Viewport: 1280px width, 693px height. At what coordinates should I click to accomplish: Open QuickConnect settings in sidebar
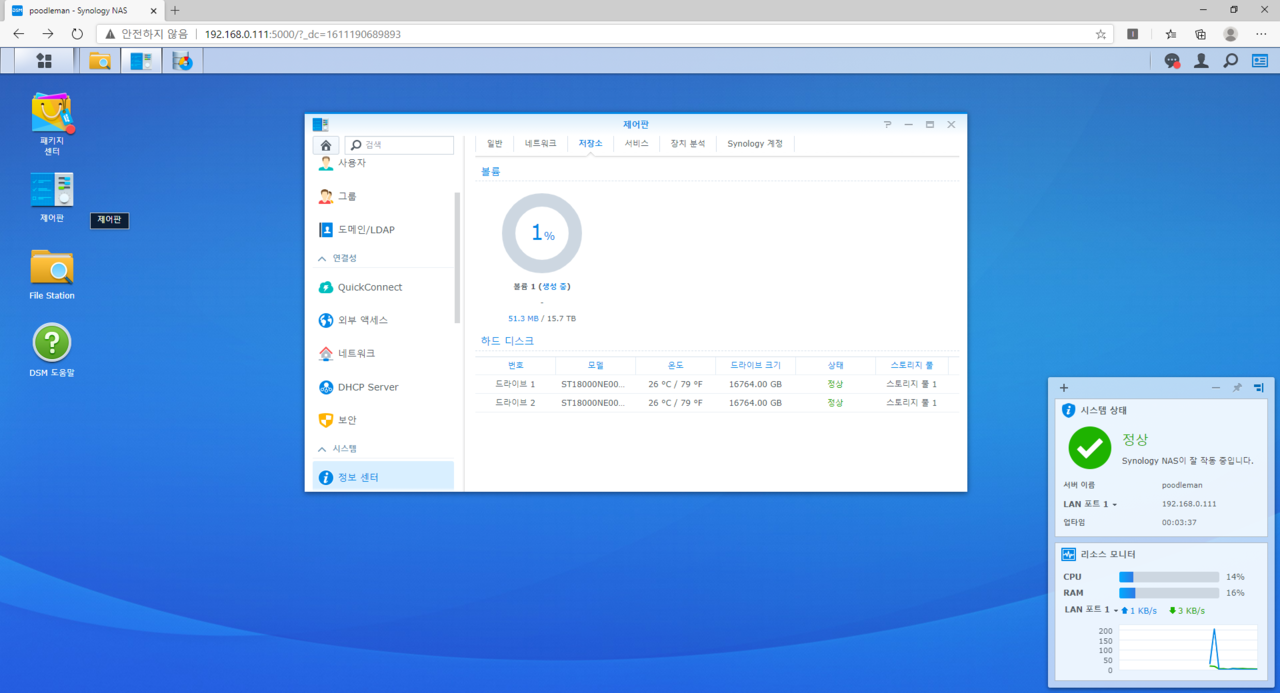pyautogui.click(x=369, y=287)
